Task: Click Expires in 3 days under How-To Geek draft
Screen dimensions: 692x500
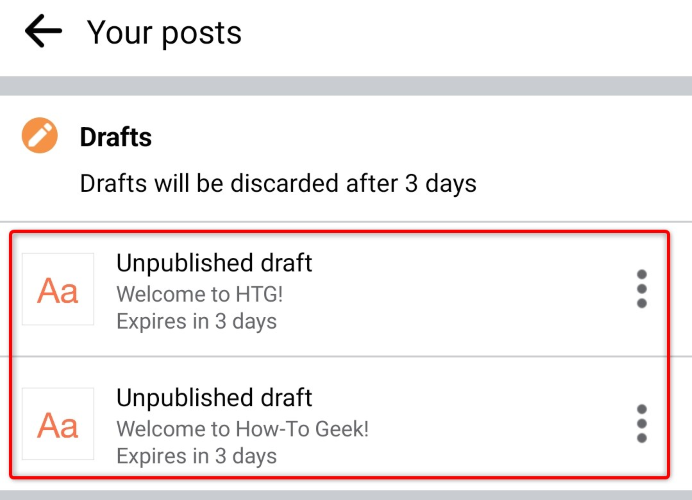Action: (196, 456)
